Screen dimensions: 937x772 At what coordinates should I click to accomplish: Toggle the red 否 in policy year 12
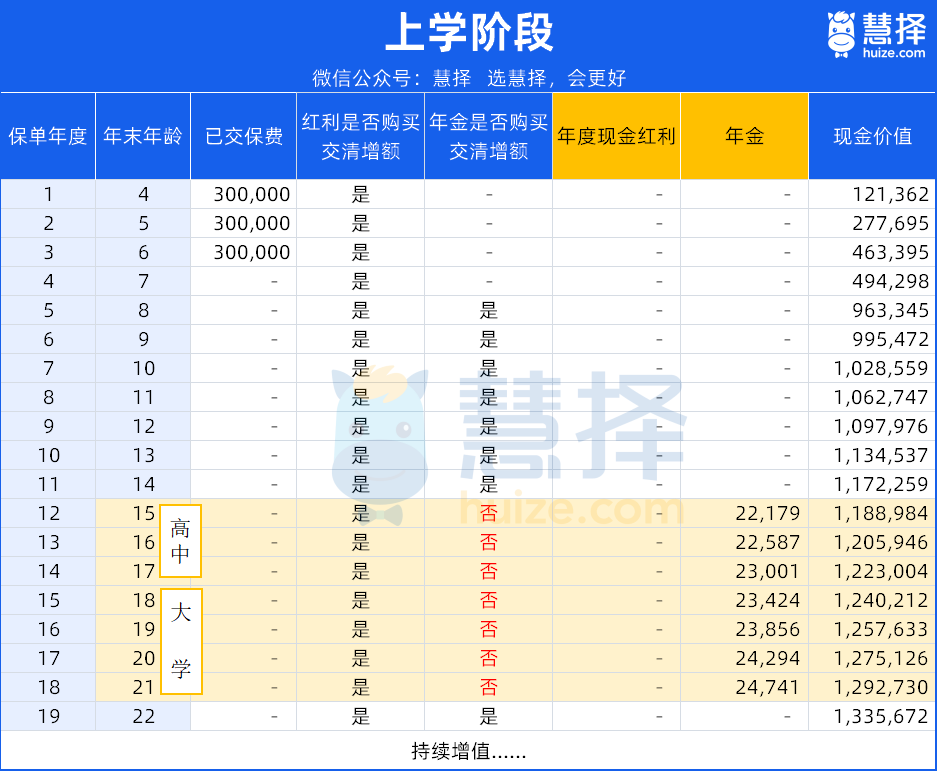click(x=489, y=513)
